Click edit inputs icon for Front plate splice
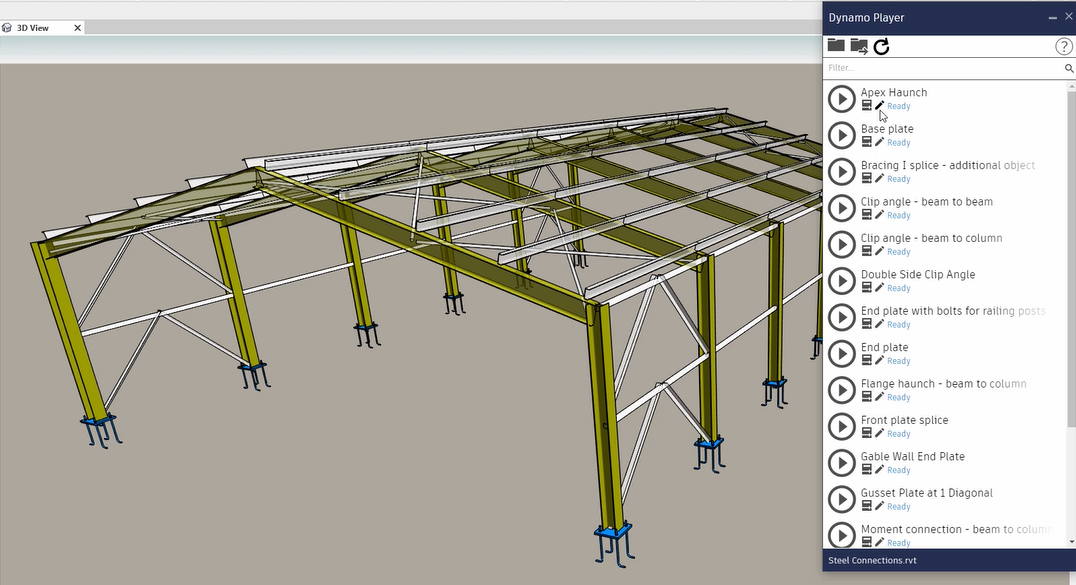The height and width of the screenshot is (585, 1076). [x=867, y=434]
